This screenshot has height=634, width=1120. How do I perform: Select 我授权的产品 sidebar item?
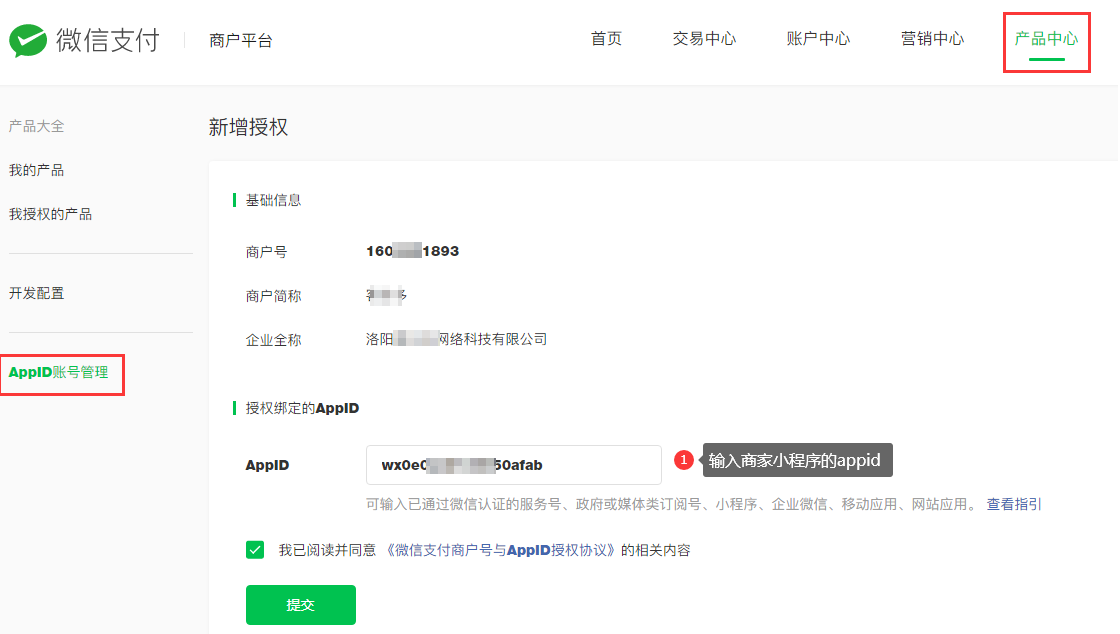50,214
